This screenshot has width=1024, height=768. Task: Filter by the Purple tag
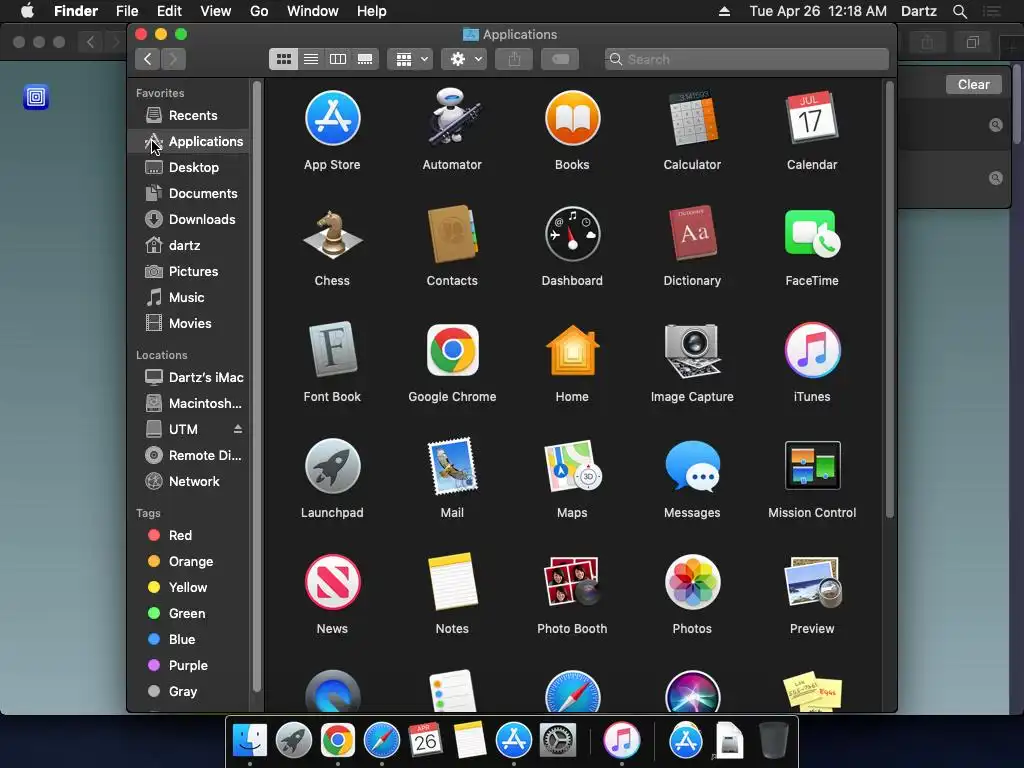point(189,665)
